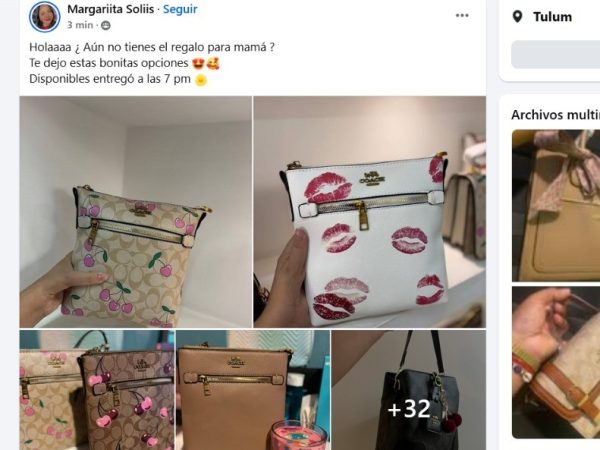
Task: Click the Tulum location pin icon
Action: tap(517, 17)
